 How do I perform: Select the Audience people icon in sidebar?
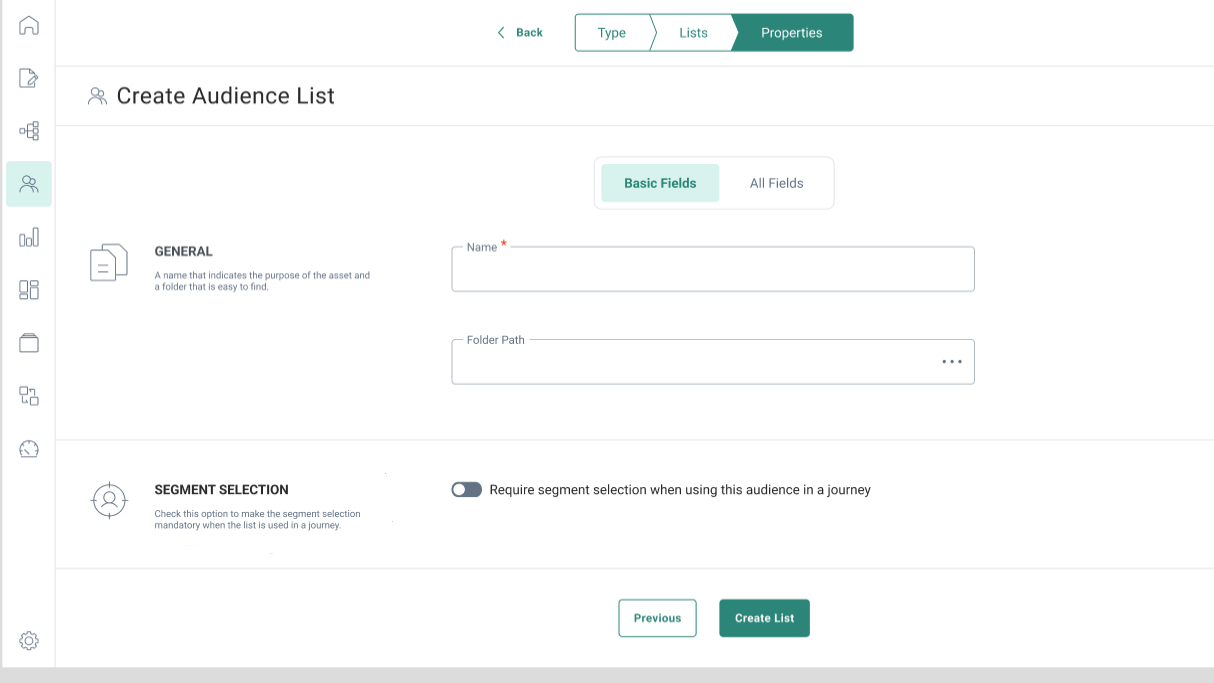click(29, 184)
